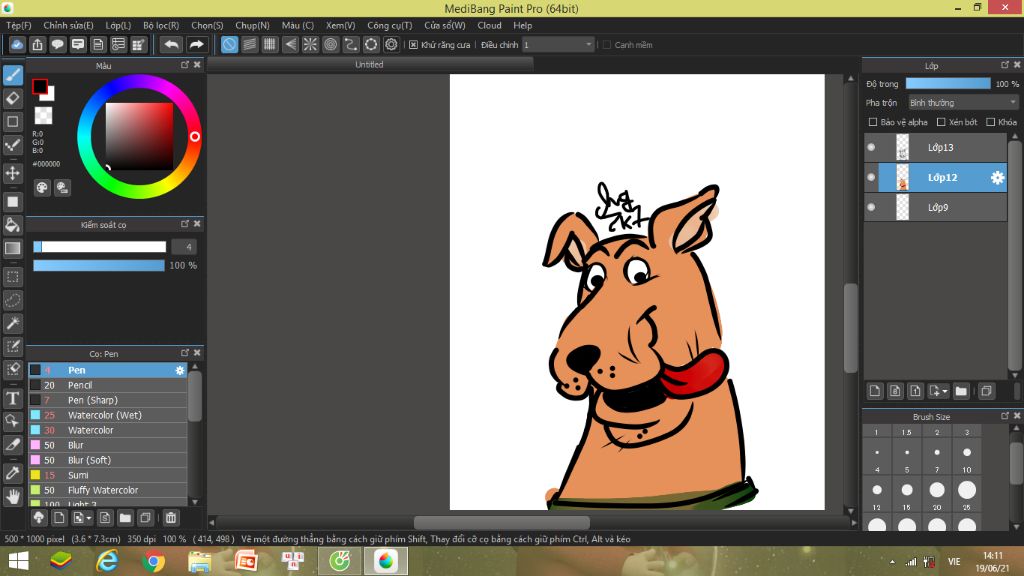Open the Pha trộn blending mode dropdown
This screenshot has width=1024, height=576.
[x=963, y=103]
